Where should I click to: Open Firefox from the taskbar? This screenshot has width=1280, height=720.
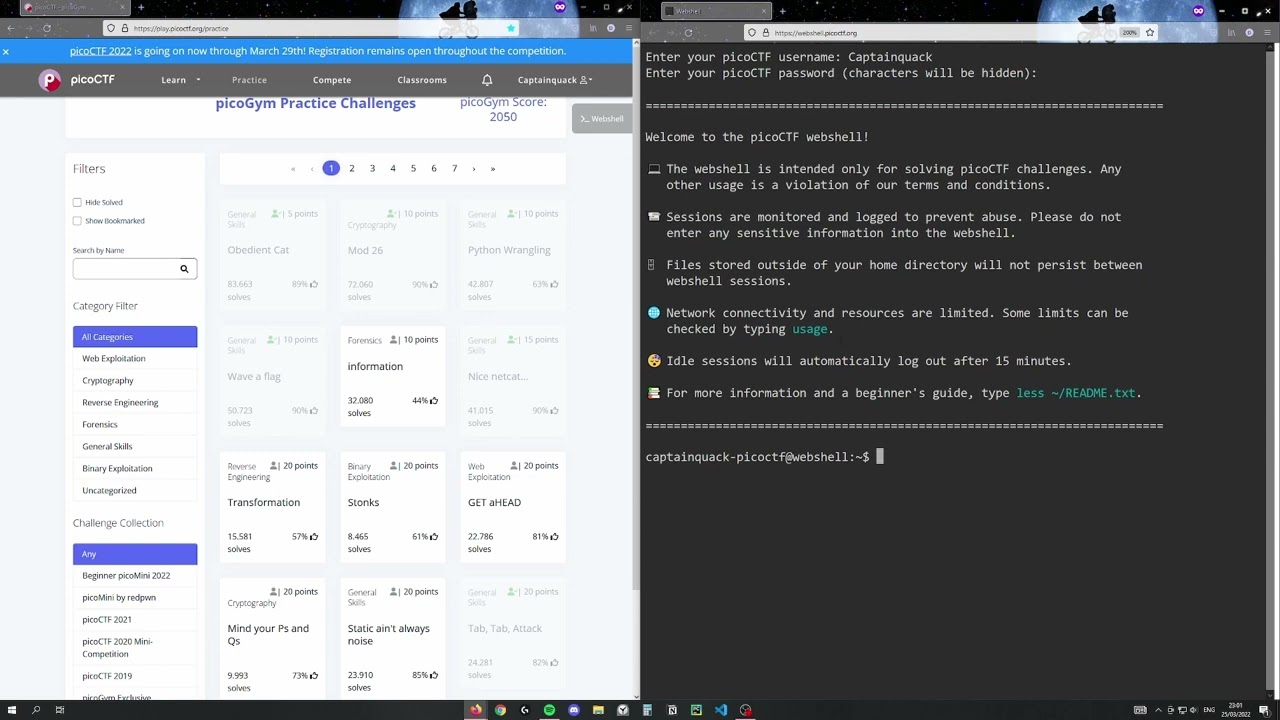point(476,710)
